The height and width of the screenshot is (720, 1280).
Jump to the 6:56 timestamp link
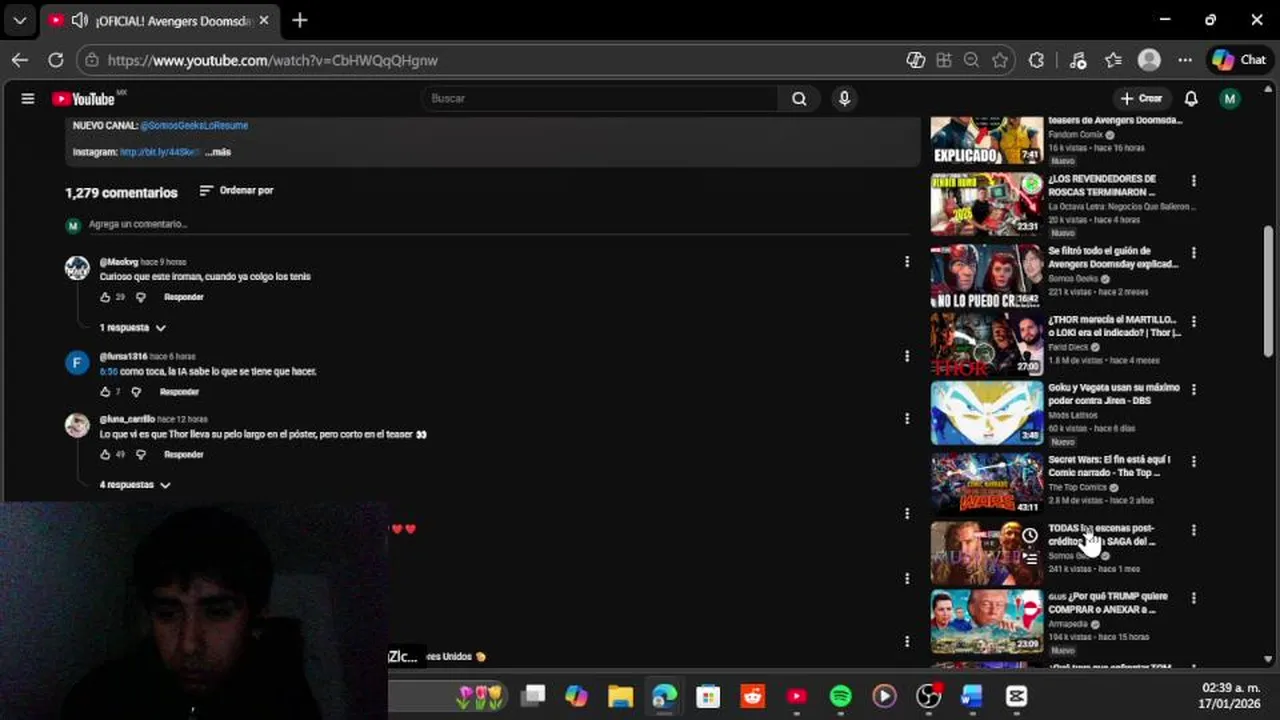click(x=108, y=371)
